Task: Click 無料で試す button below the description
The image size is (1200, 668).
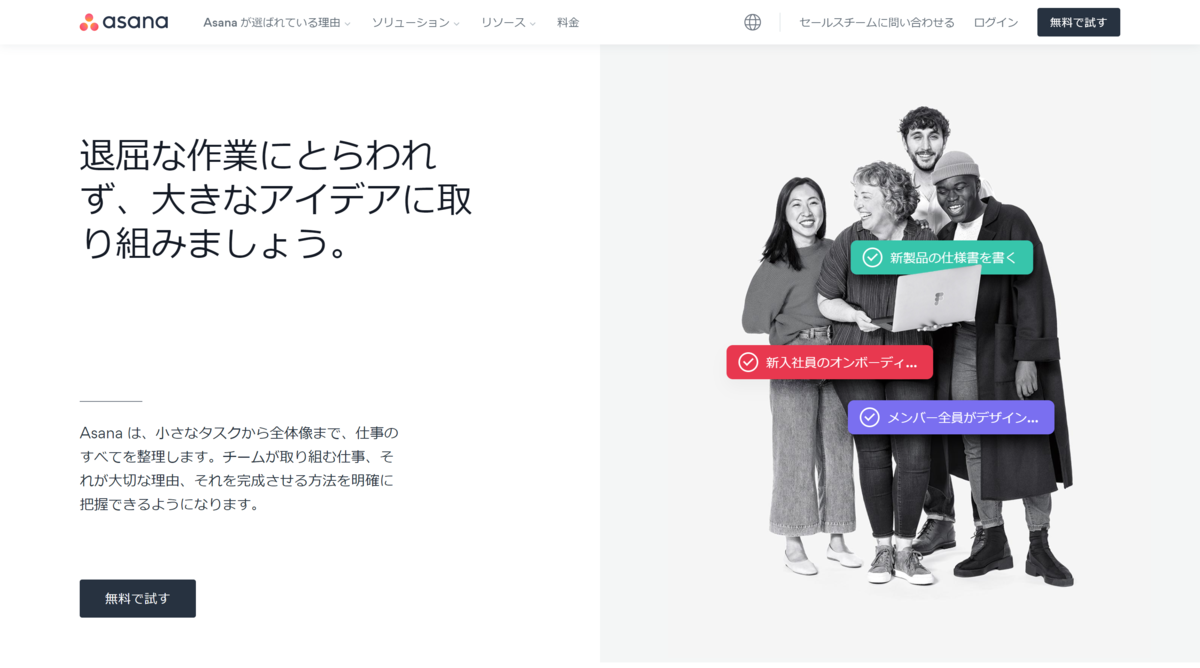Action: click(x=138, y=598)
